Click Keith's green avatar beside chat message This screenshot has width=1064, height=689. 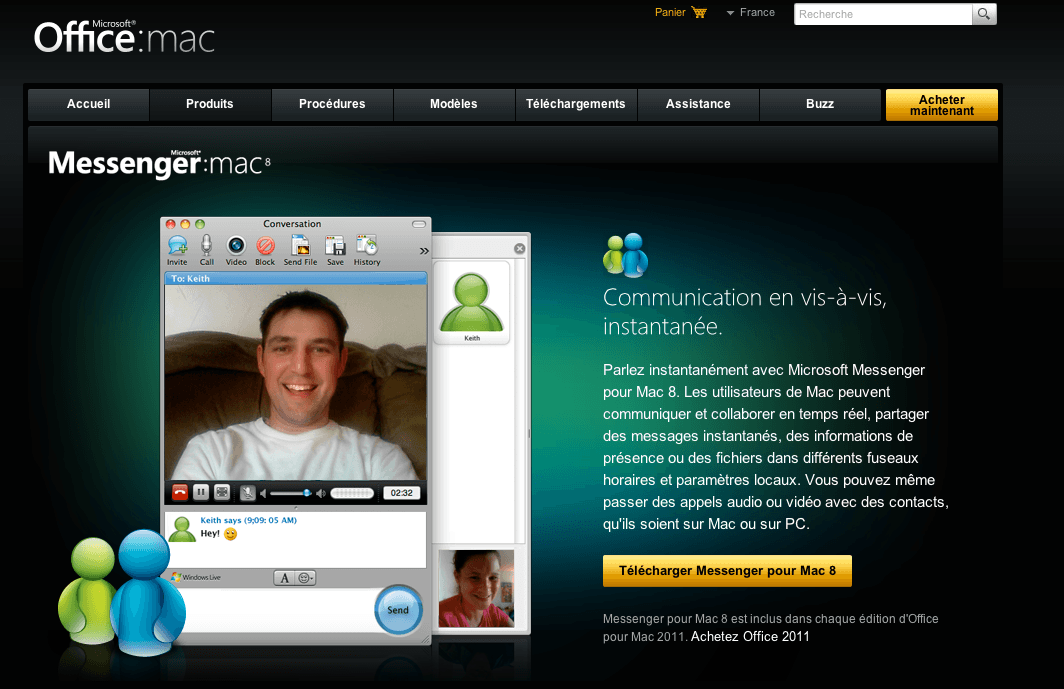182,529
